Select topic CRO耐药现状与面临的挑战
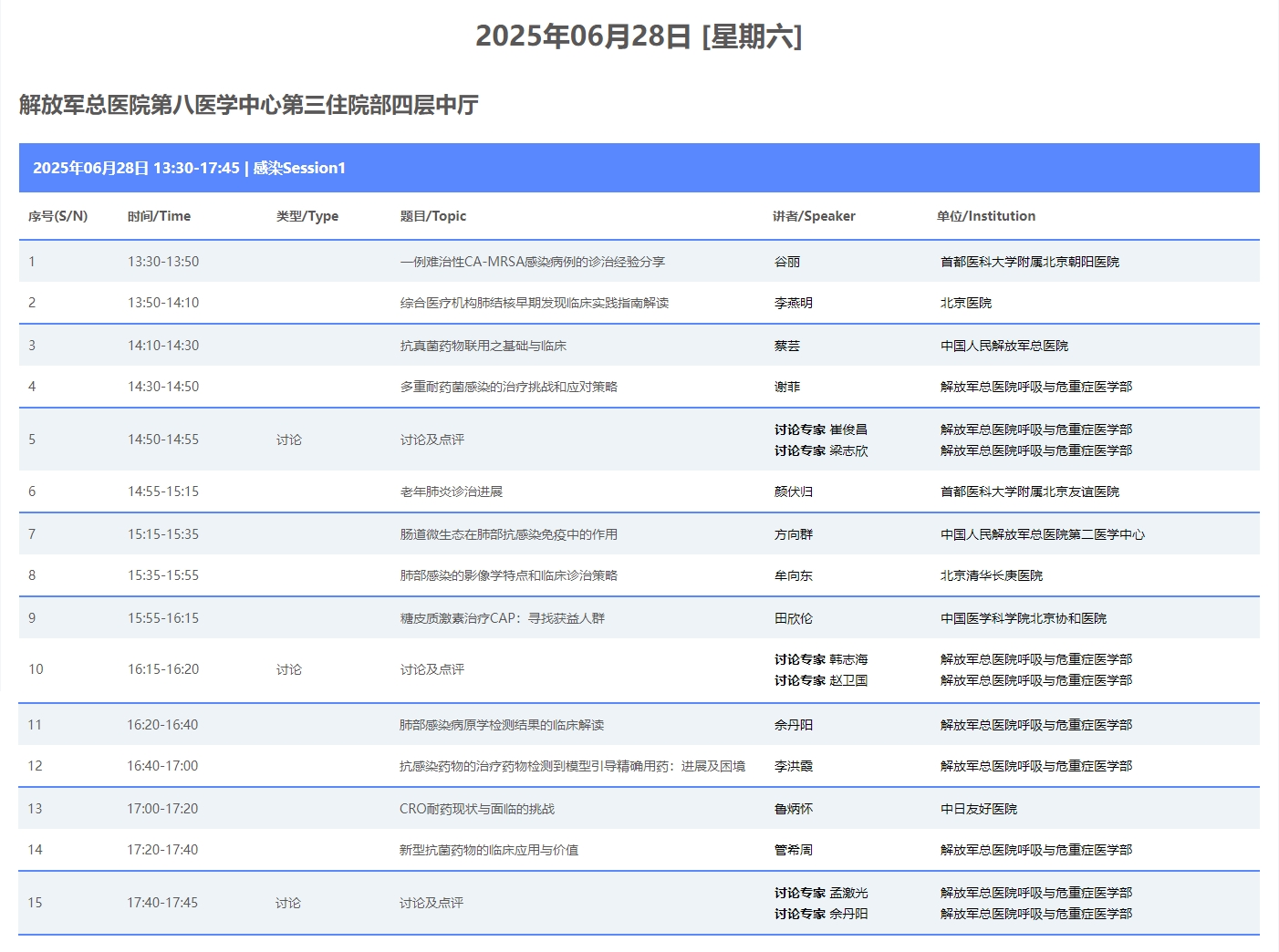Viewport: 1279px width, 952px height. tap(477, 809)
